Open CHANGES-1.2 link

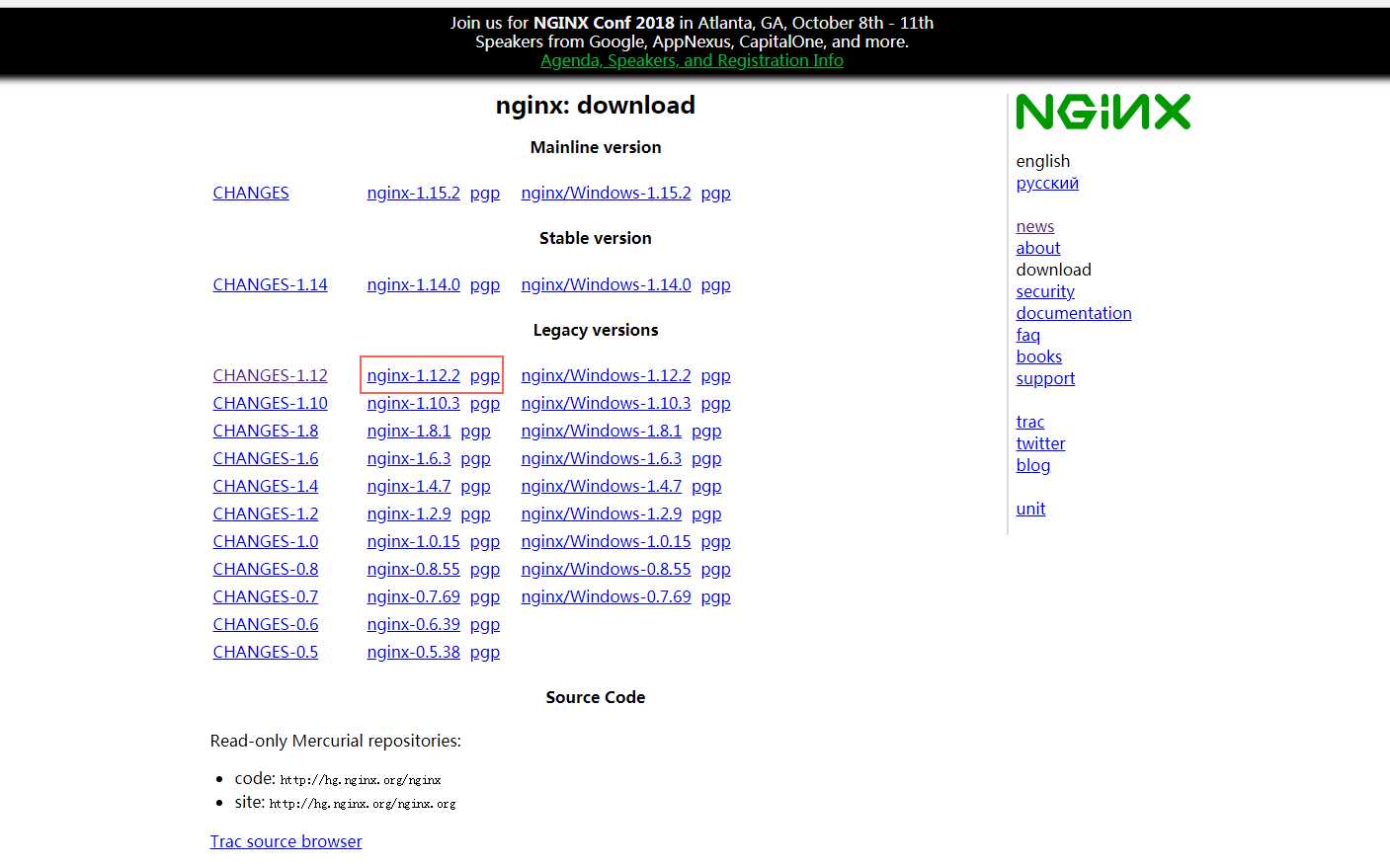[265, 513]
